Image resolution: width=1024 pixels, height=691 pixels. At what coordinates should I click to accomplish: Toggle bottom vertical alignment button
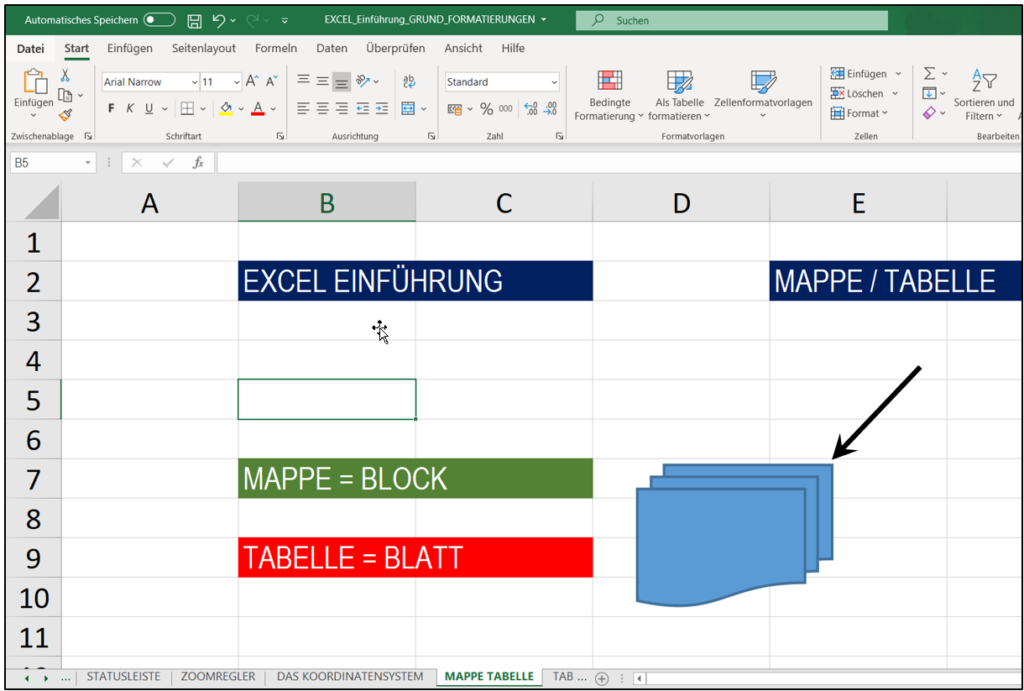pos(342,82)
